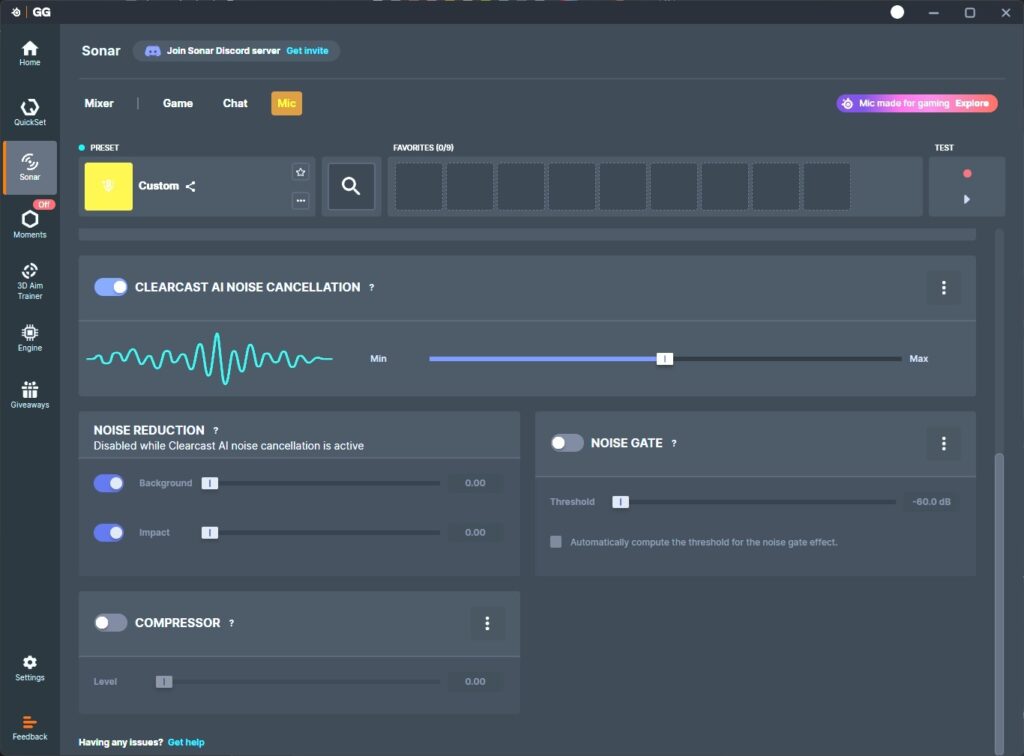The height and width of the screenshot is (756, 1024).
Task: Click the Discord icon in the Sonar banner
Action: tap(153, 51)
